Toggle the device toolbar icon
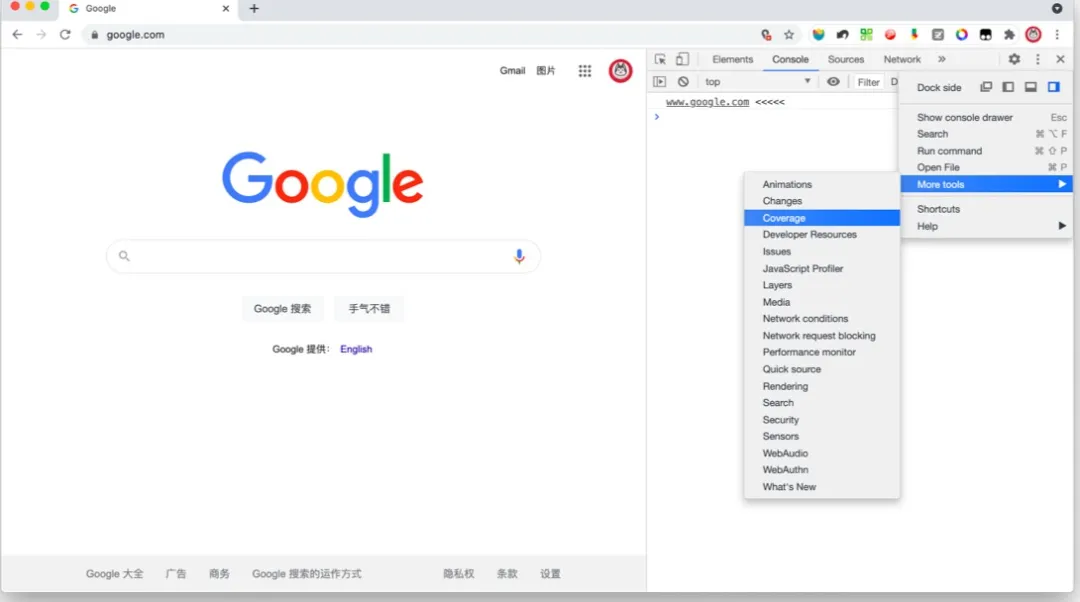Viewport: 1080px width, 602px height. (682, 59)
